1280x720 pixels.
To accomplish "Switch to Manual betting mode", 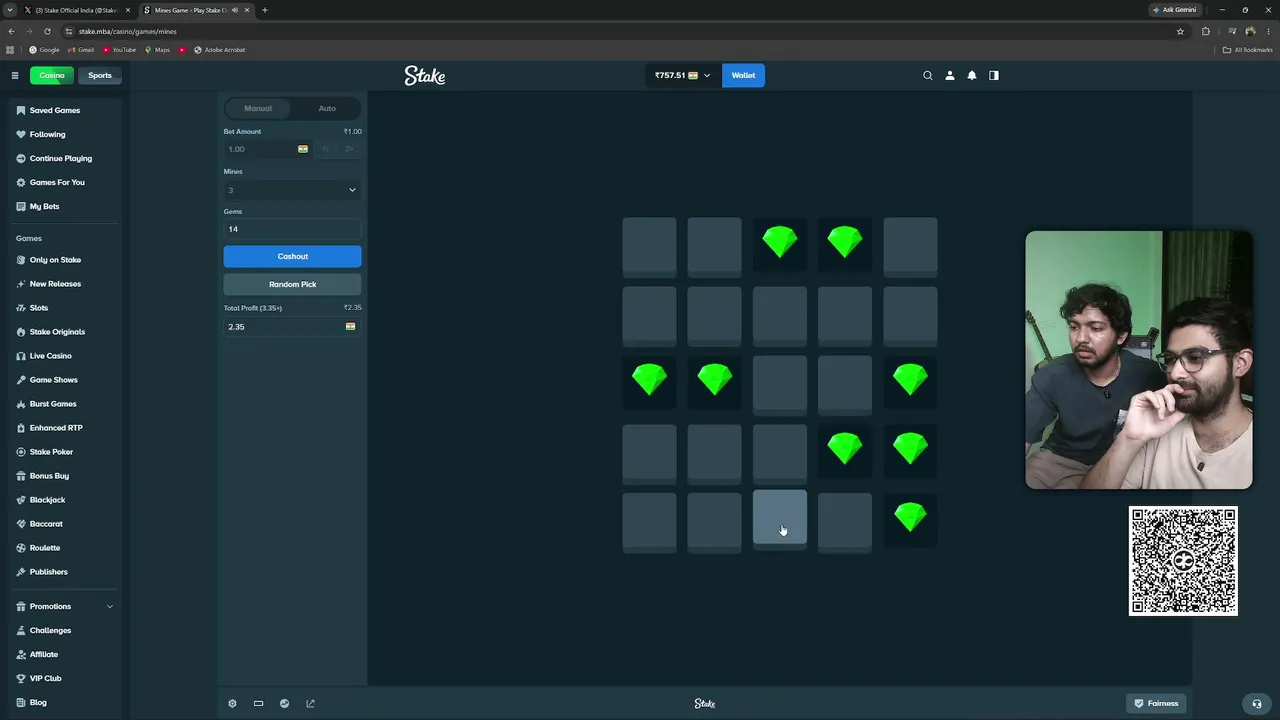I will tap(258, 108).
